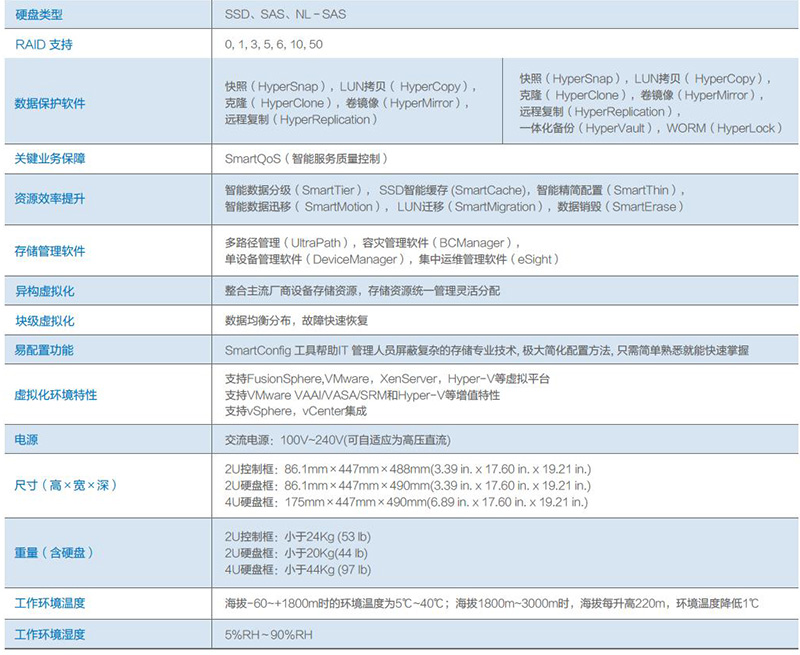This screenshot has height=655, width=800.
Task: Select the '一体化备份（HyperVault），WORM（HyperLock）' line
Action: click(651, 128)
